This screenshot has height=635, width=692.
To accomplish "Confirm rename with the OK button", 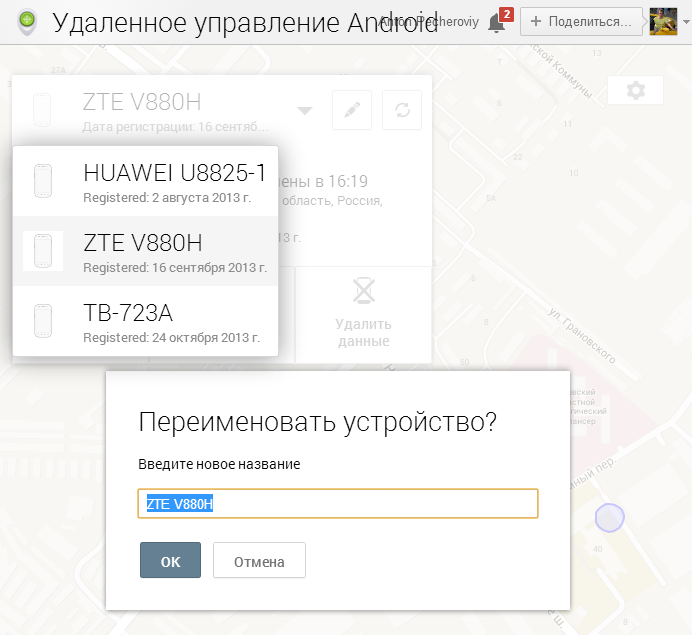I will click(x=170, y=560).
